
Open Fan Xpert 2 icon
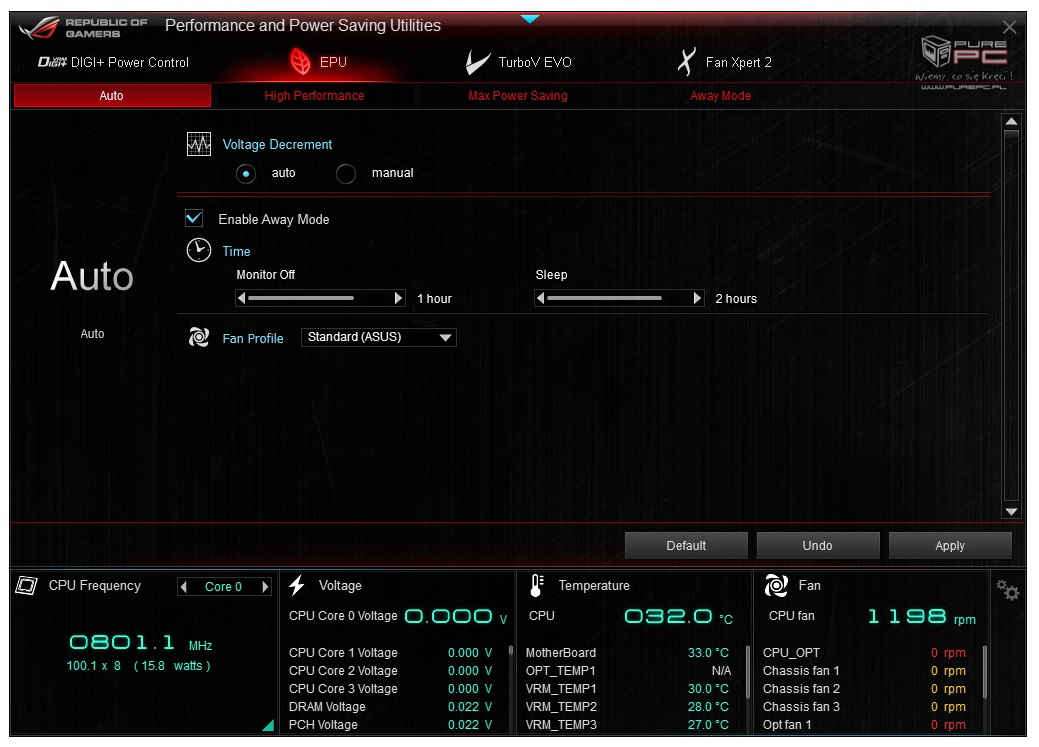(x=686, y=62)
